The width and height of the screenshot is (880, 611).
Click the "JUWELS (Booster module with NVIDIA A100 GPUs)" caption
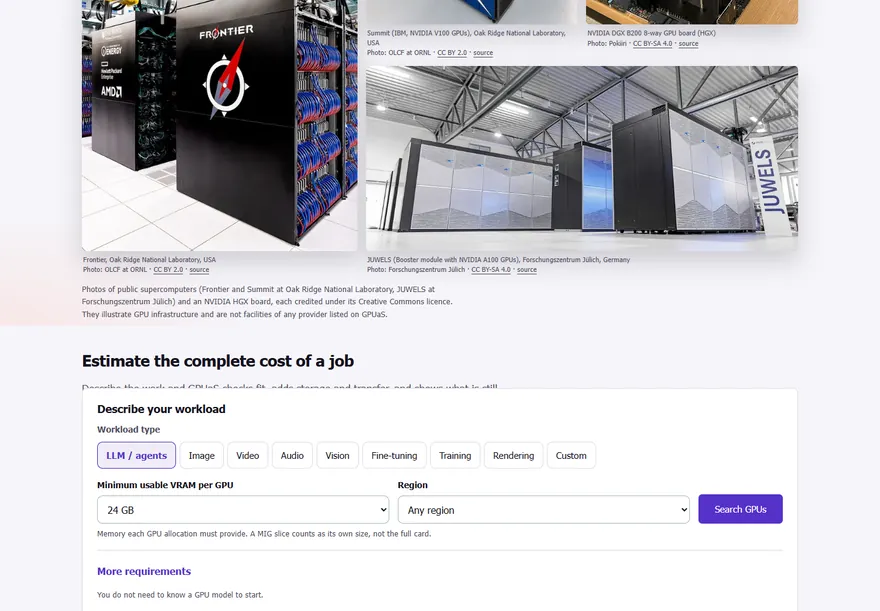(498, 260)
